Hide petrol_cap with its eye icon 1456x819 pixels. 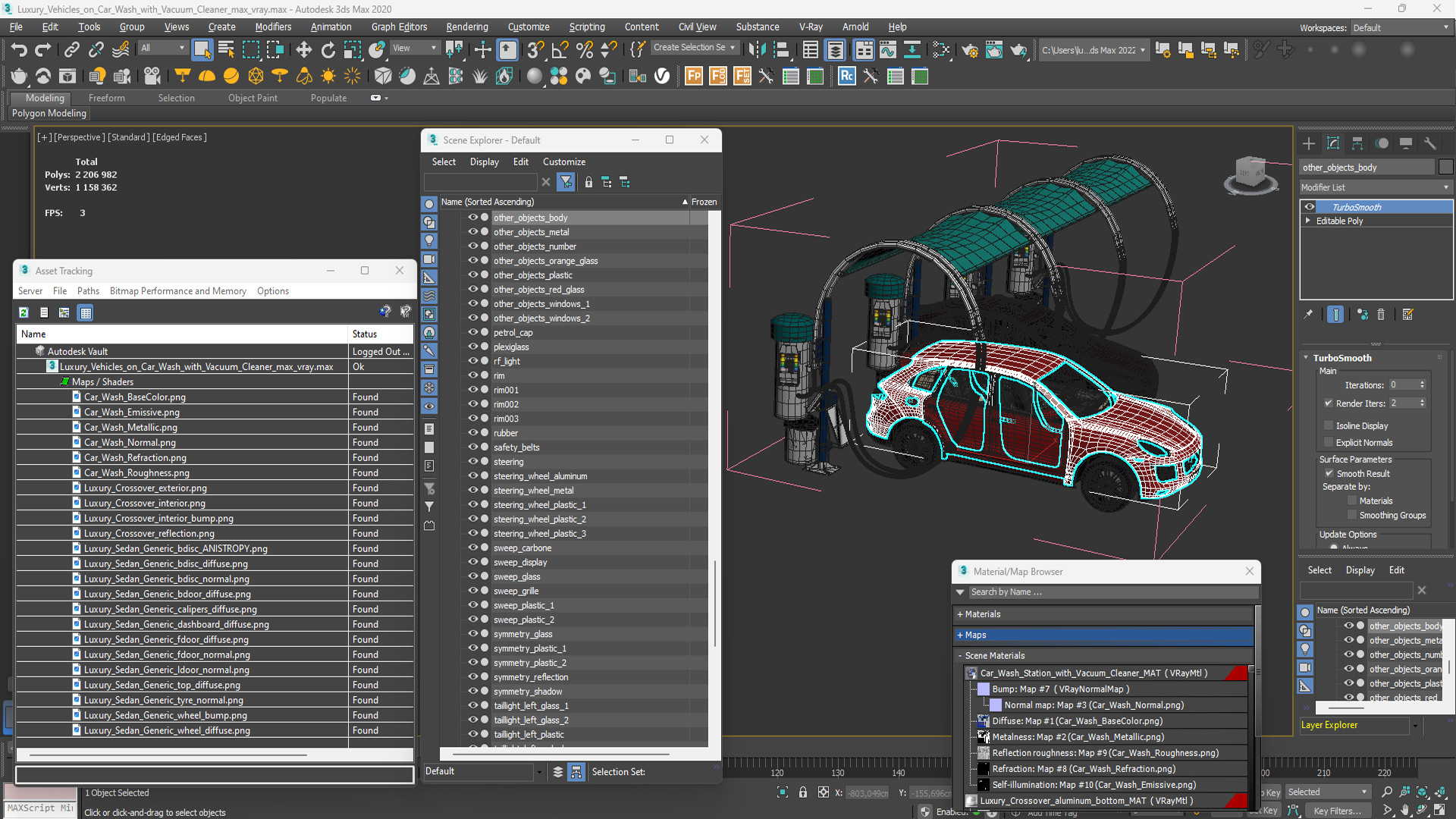click(x=472, y=332)
